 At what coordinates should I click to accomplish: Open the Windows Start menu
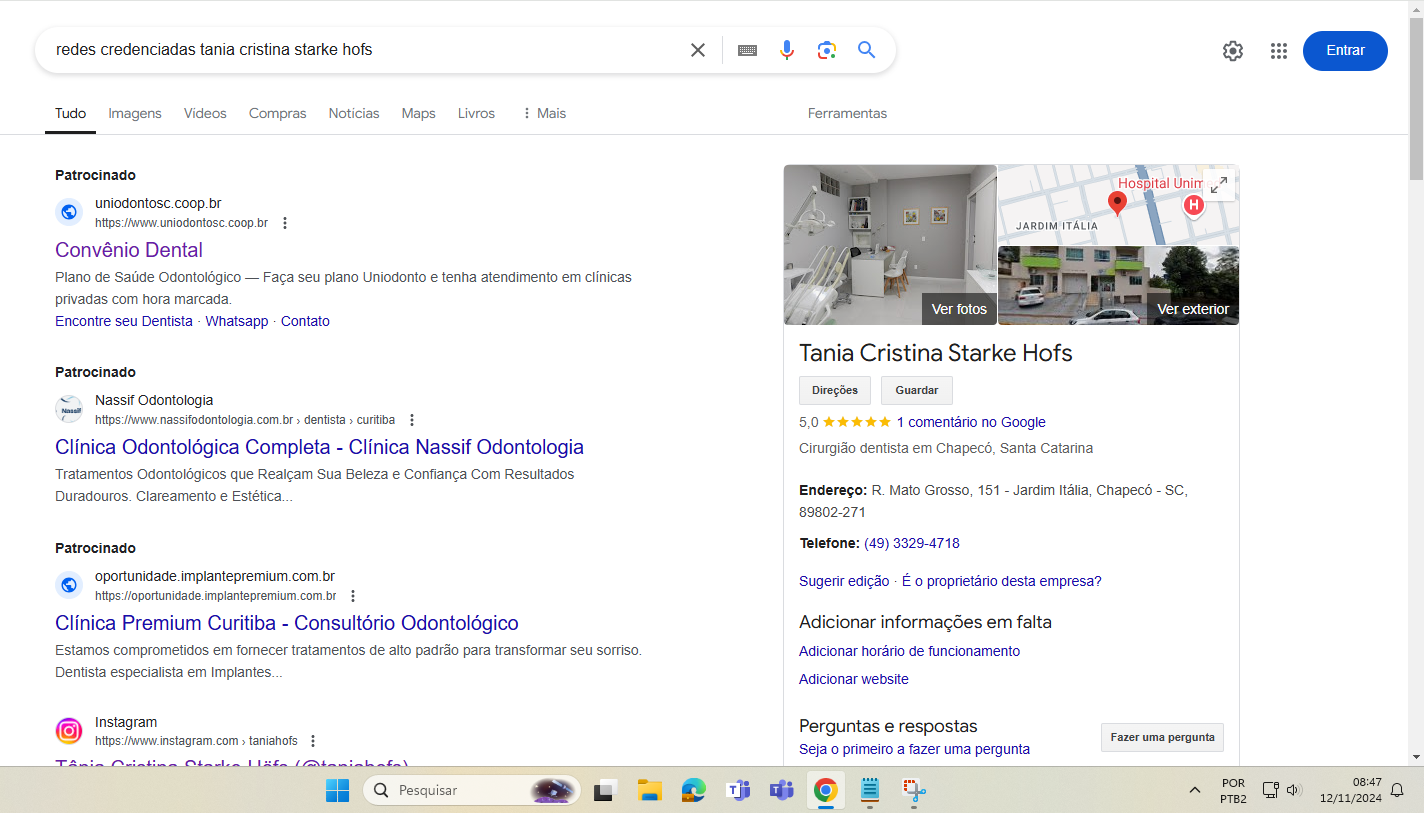pos(338,790)
